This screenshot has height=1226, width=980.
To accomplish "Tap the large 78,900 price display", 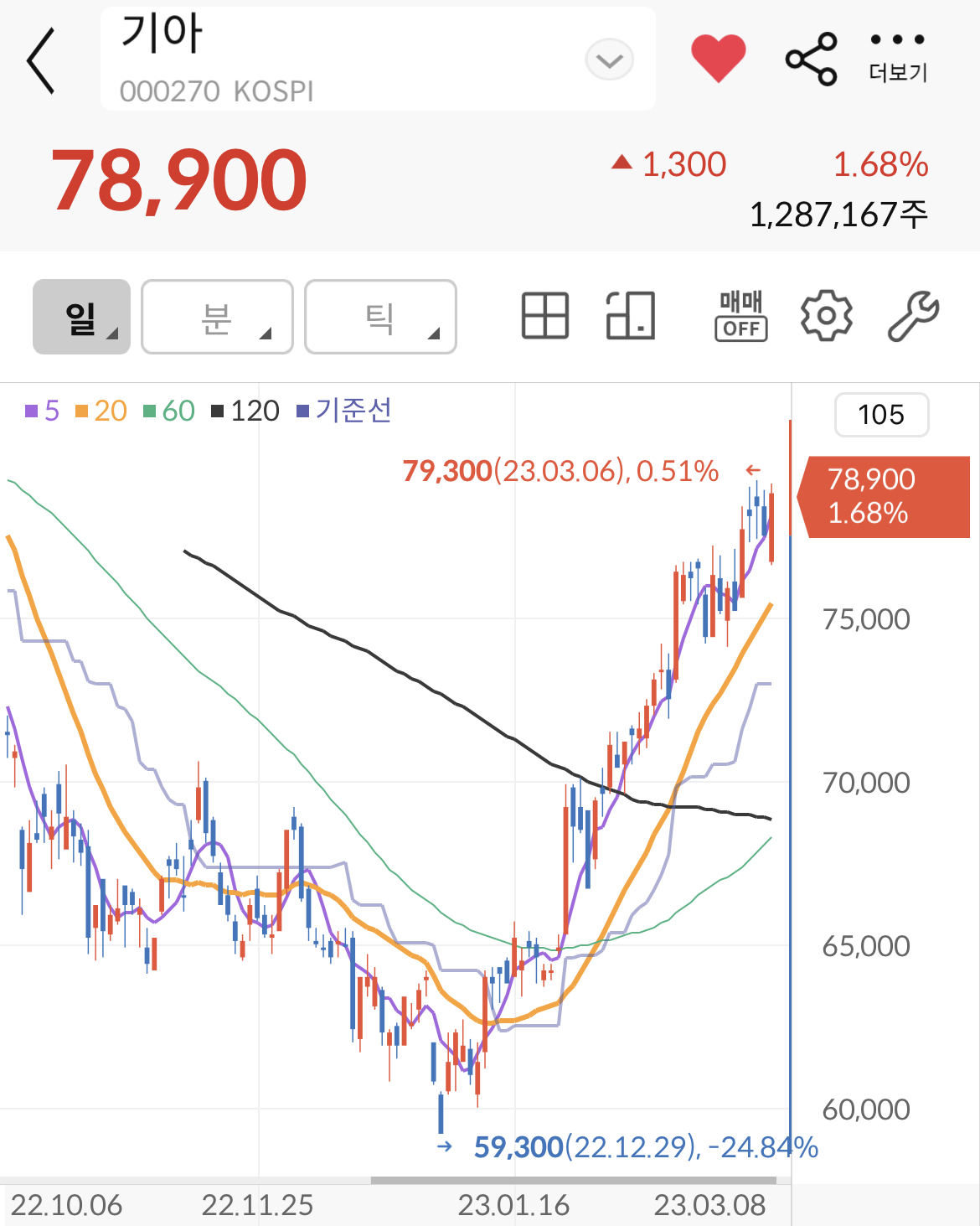I will pyautogui.click(x=179, y=179).
